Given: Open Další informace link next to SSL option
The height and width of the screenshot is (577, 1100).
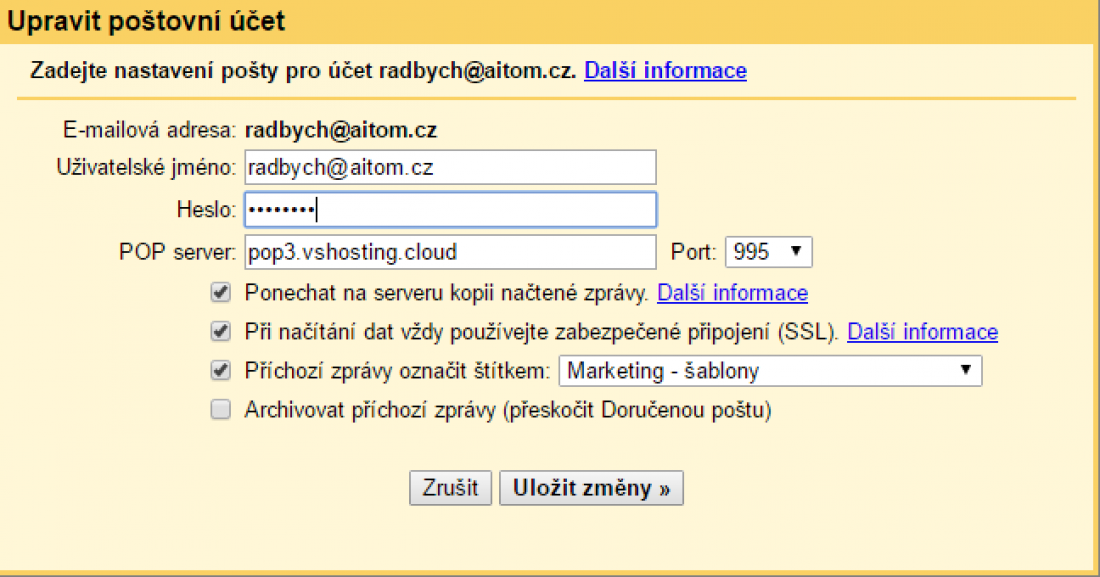Looking at the screenshot, I should point(922,332).
